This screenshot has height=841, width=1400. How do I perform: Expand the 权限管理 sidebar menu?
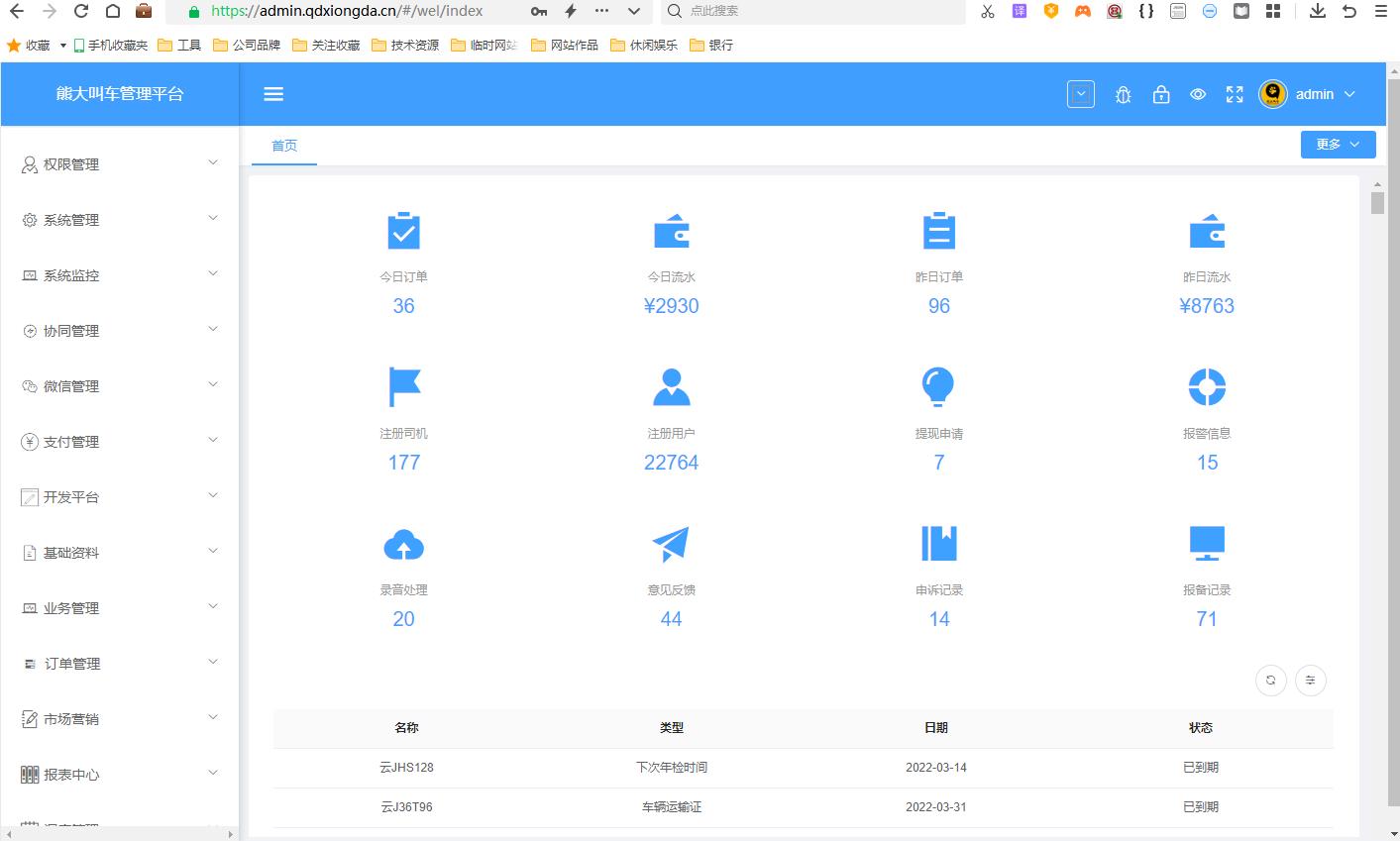pos(120,164)
